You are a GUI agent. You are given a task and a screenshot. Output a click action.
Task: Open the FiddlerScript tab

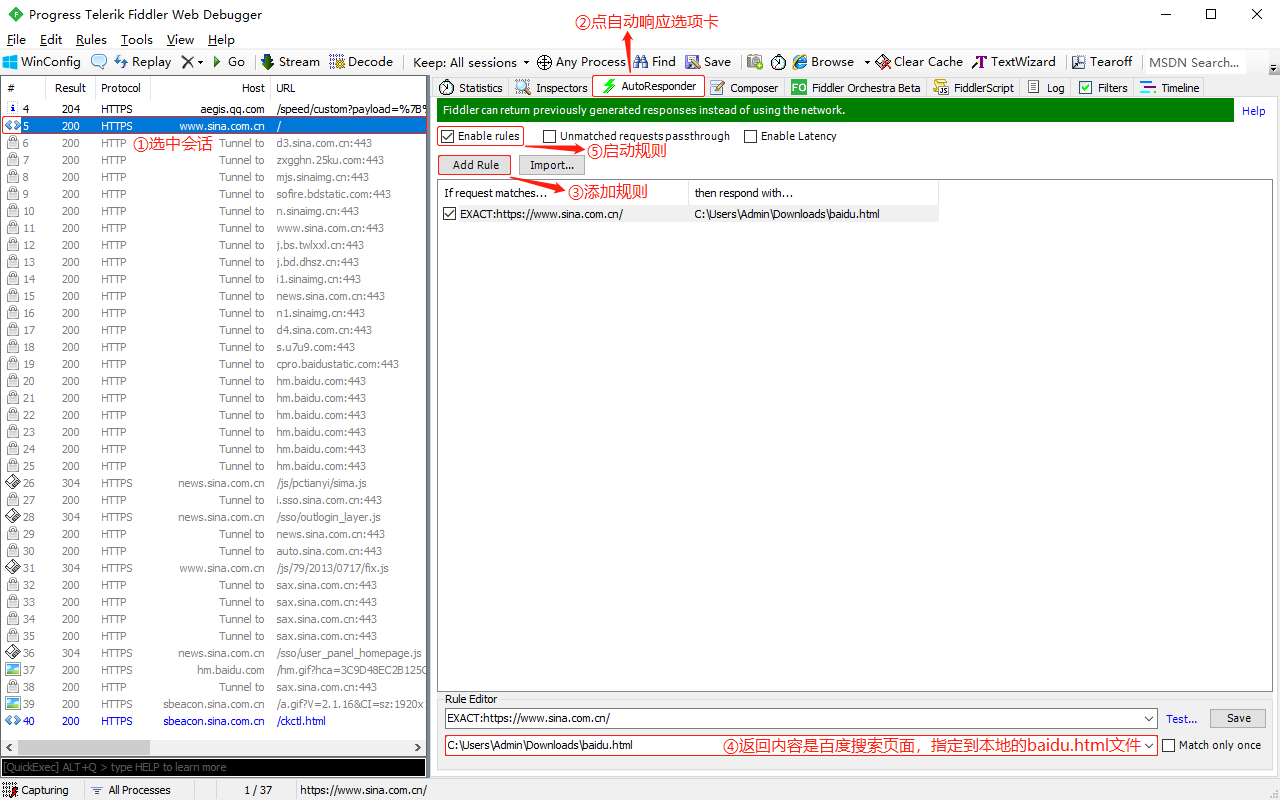[974, 88]
